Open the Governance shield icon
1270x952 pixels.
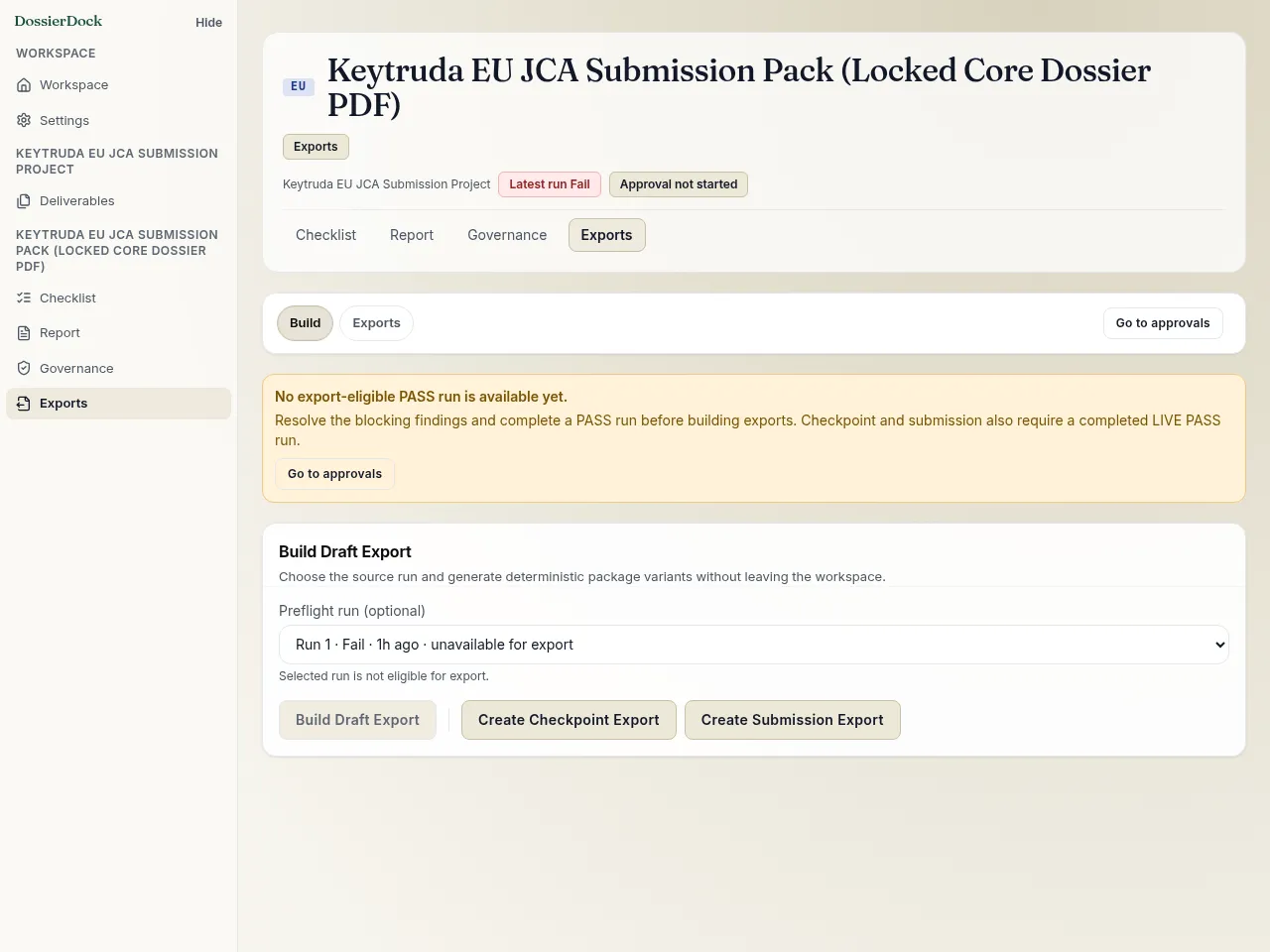pos(24,368)
